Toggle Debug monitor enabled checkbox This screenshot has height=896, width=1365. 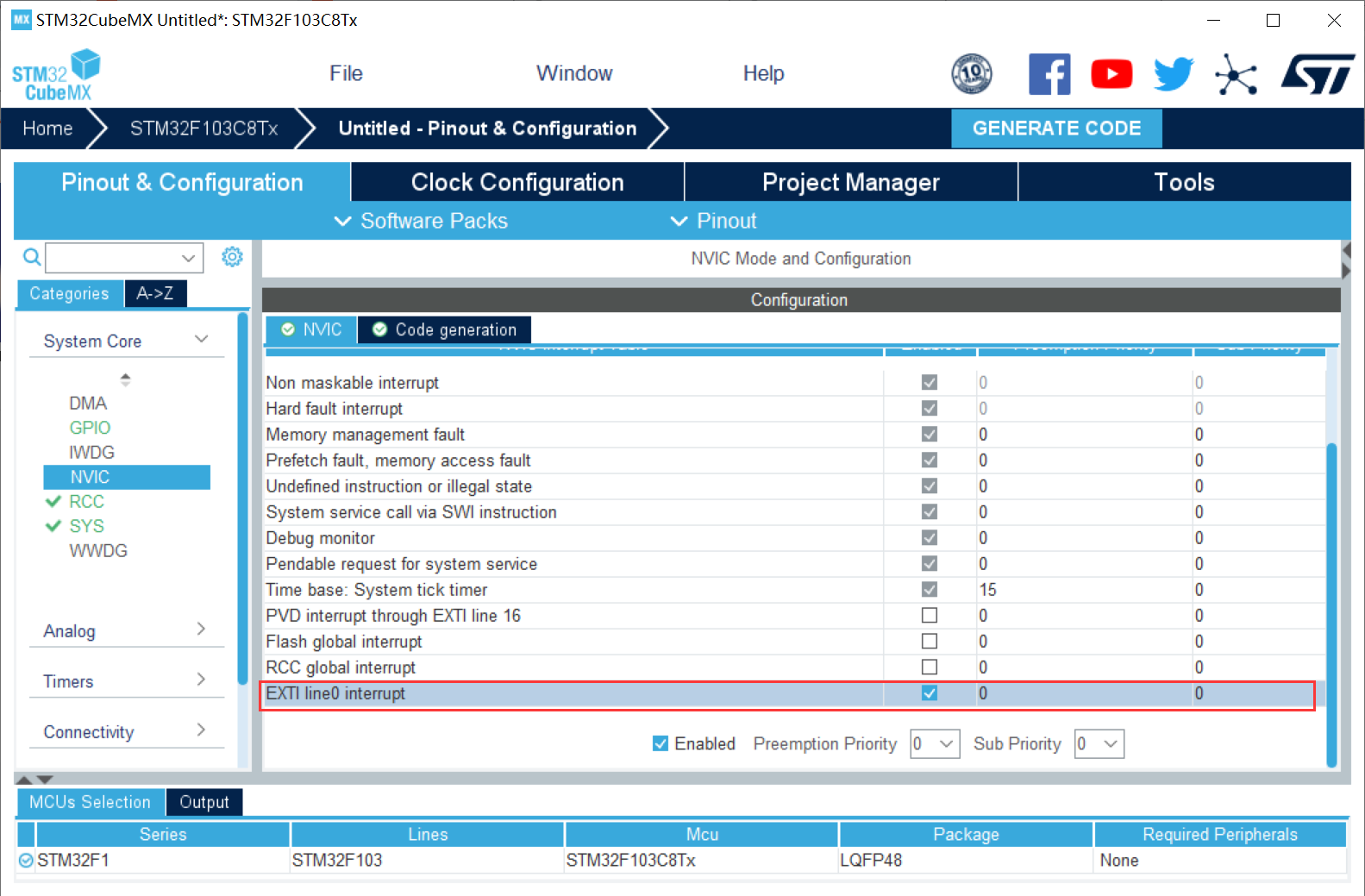pos(929,537)
